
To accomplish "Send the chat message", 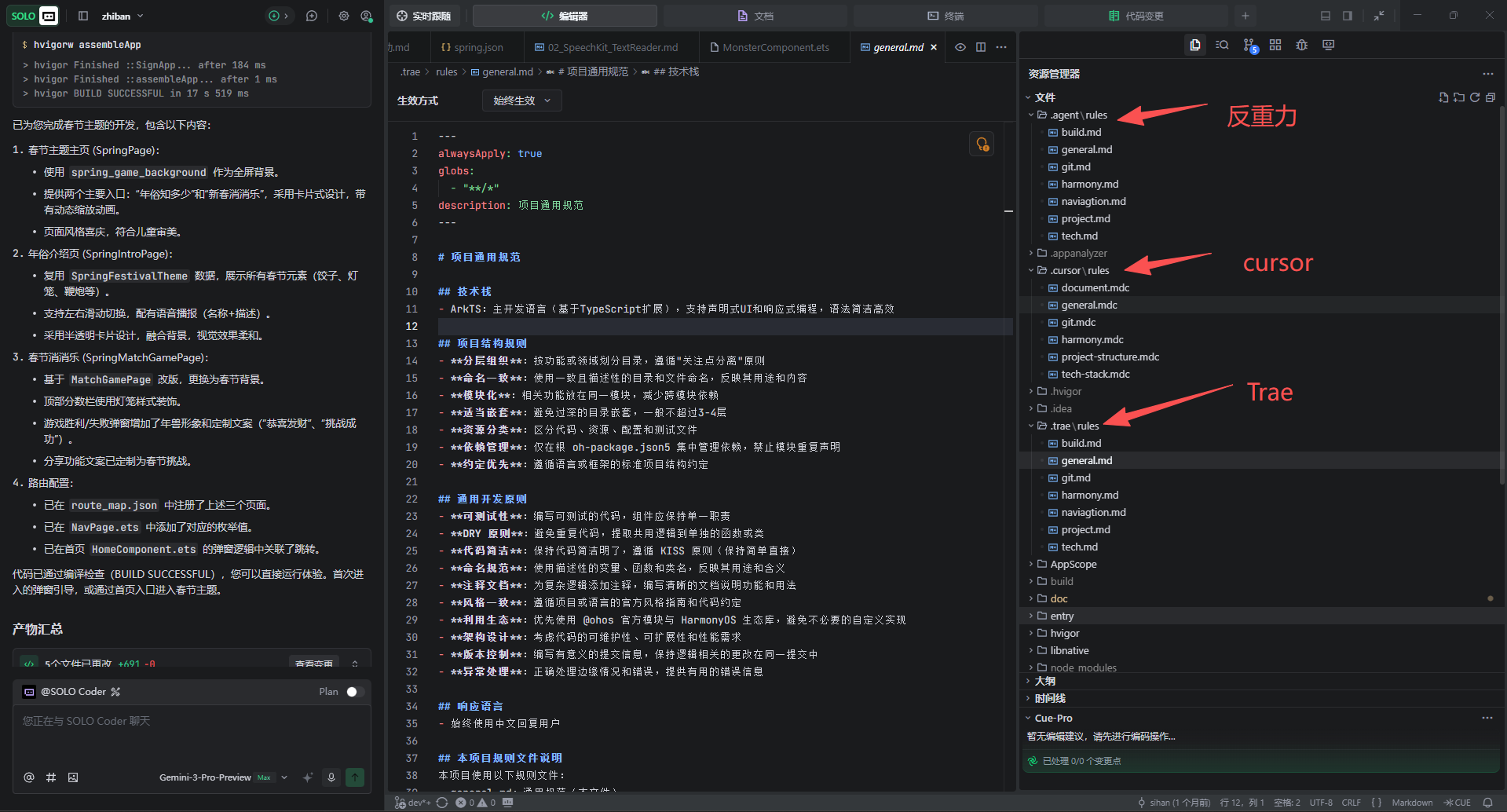I will (355, 777).
